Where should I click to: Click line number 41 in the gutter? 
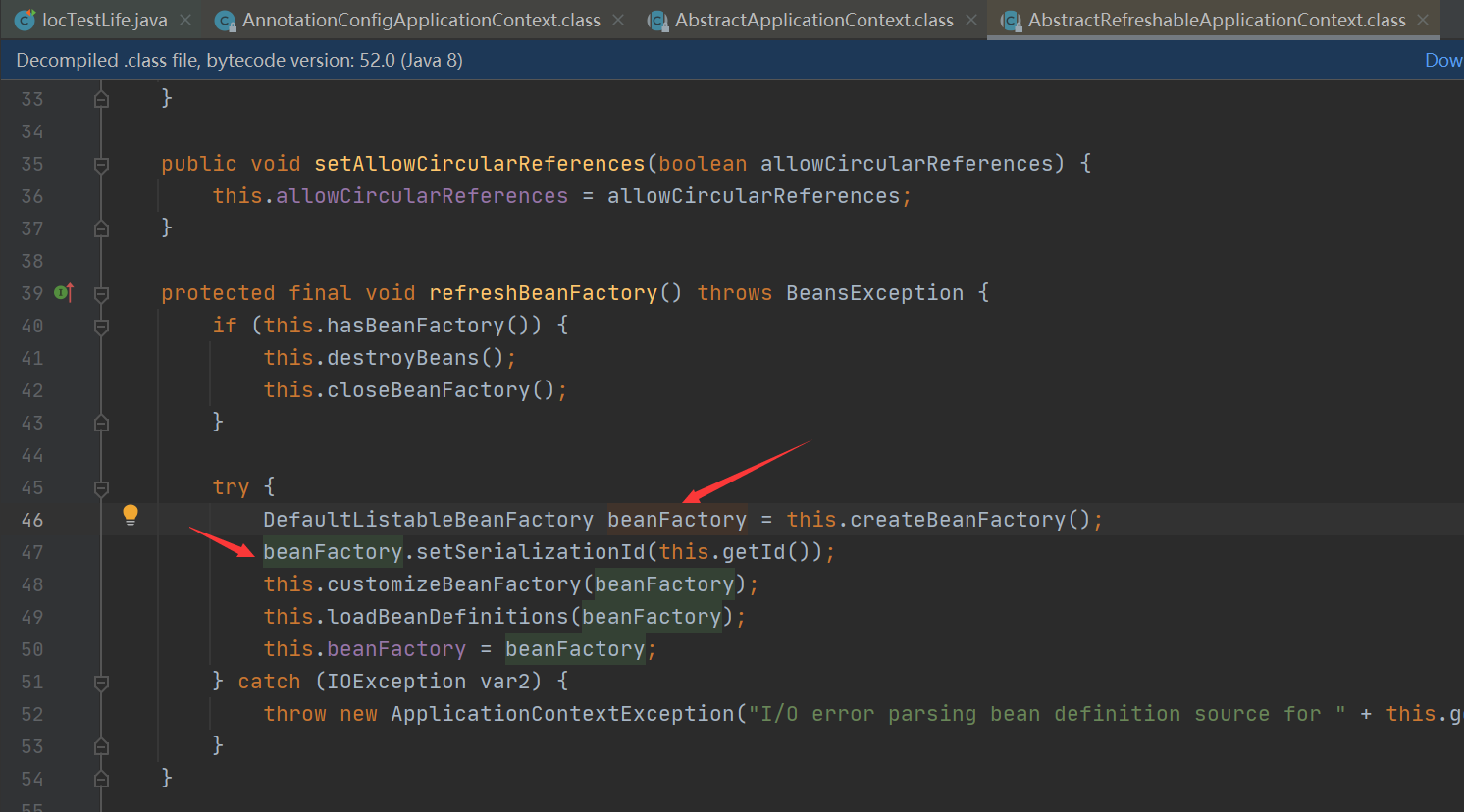coord(32,358)
